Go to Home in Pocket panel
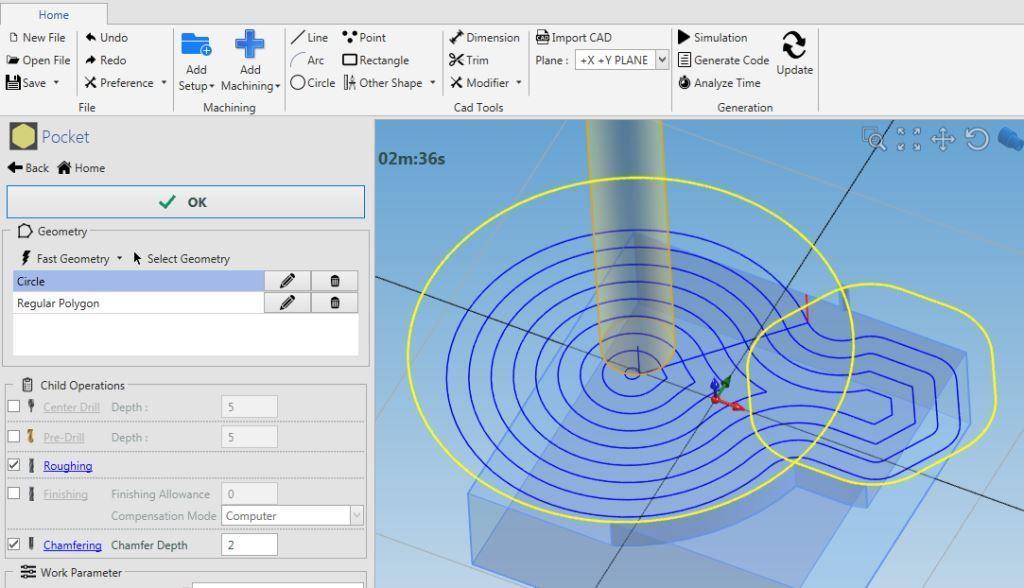The image size is (1024, 588). [82, 168]
